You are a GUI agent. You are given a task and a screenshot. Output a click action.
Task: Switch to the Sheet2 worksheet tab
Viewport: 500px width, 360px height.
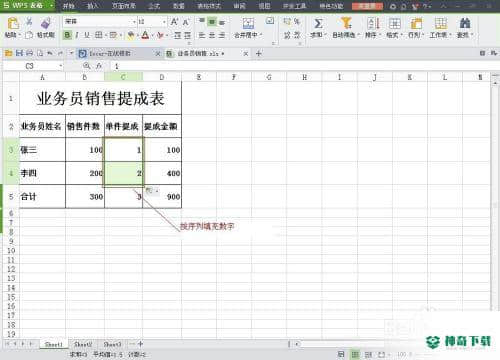[83, 344]
